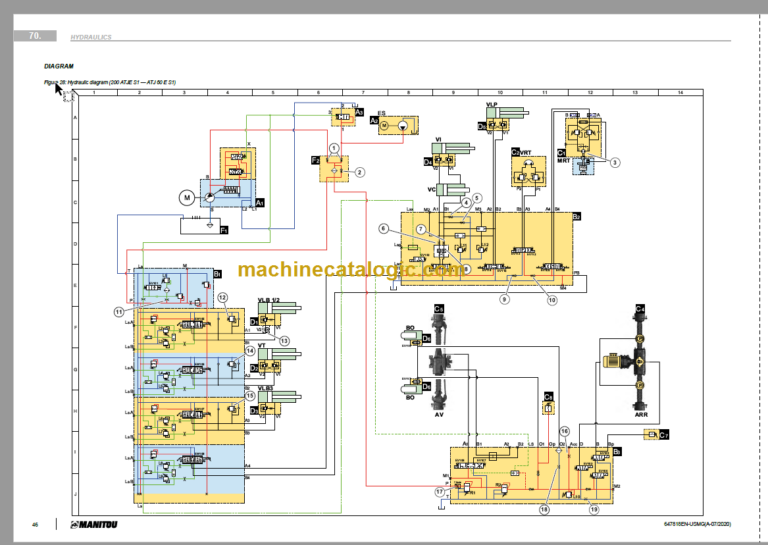Click the numbered callout 1 circle
The image size is (768, 545).
point(335,148)
